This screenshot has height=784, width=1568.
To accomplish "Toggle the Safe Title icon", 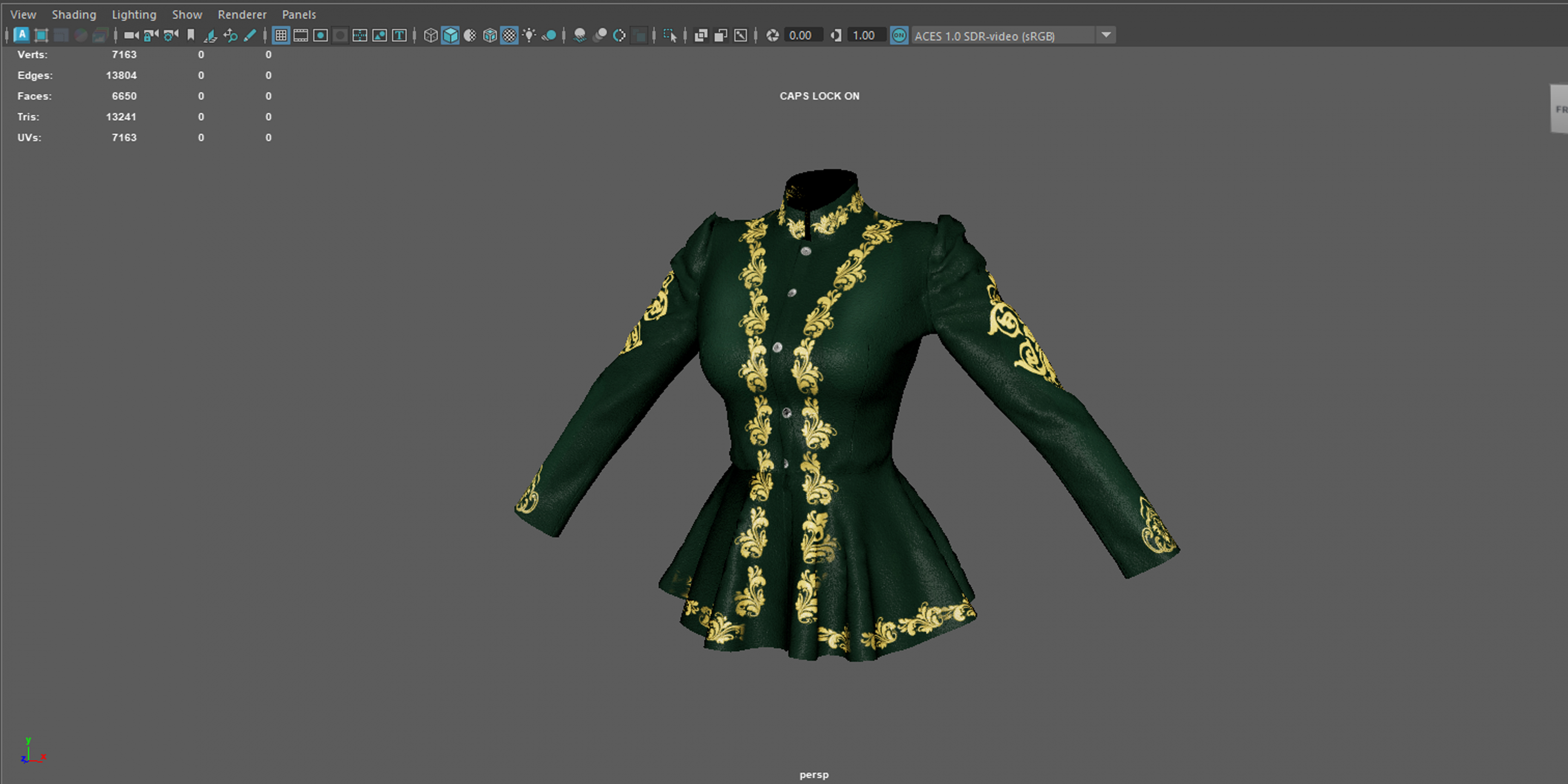I will click(x=399, y=35).
